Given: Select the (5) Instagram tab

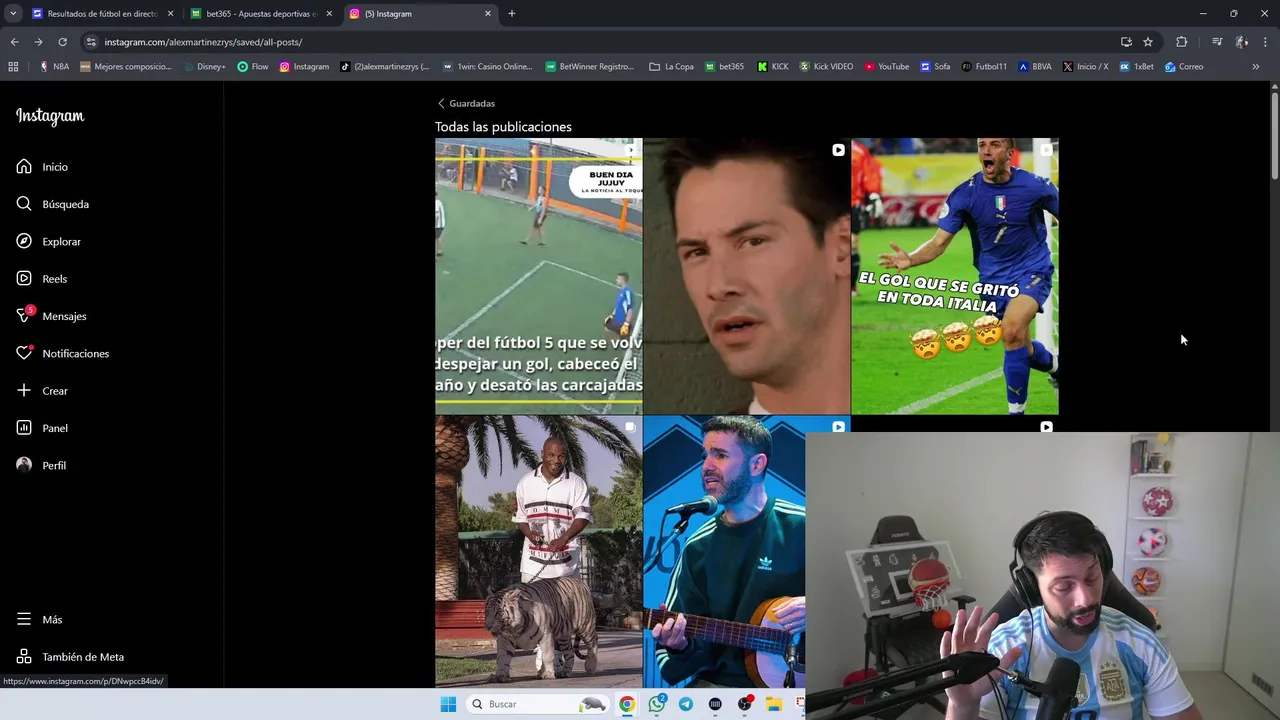Looking at the screenshot, I should tap(420, 14).
